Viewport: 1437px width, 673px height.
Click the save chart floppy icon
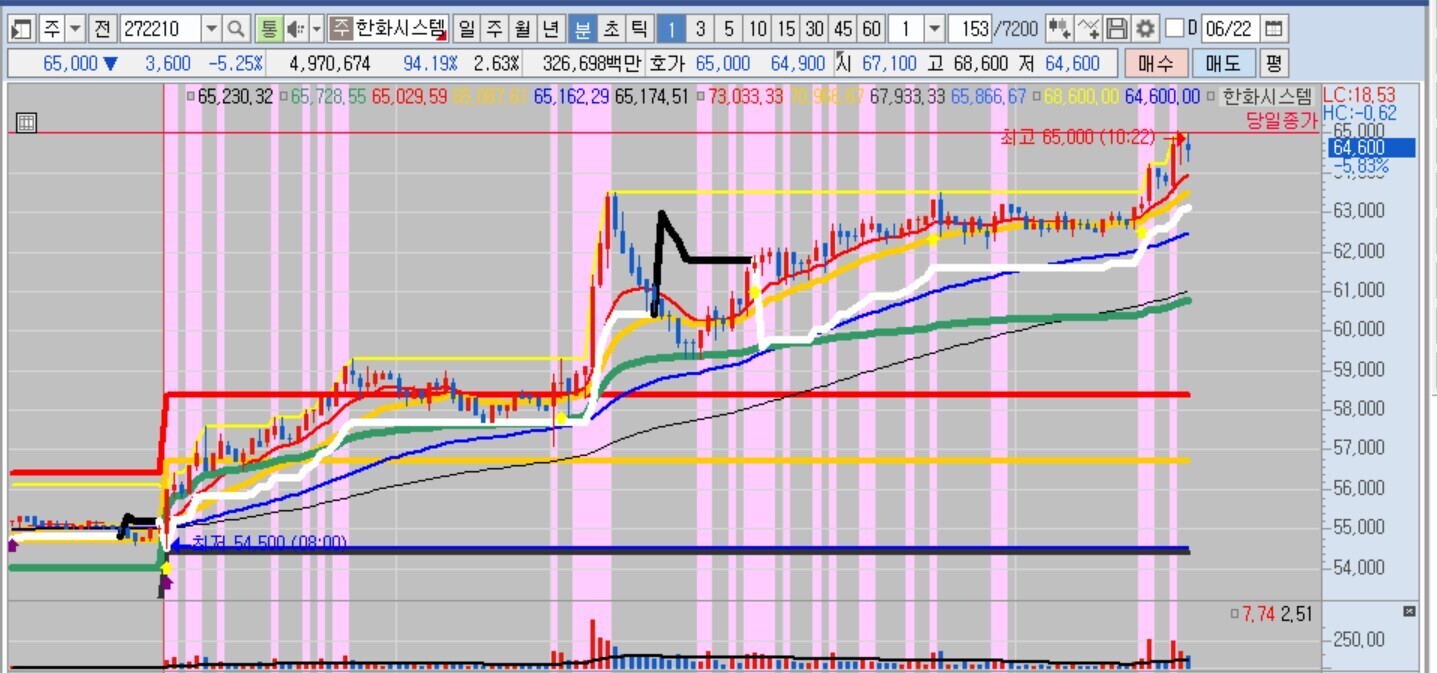(x=1117, y=28)
